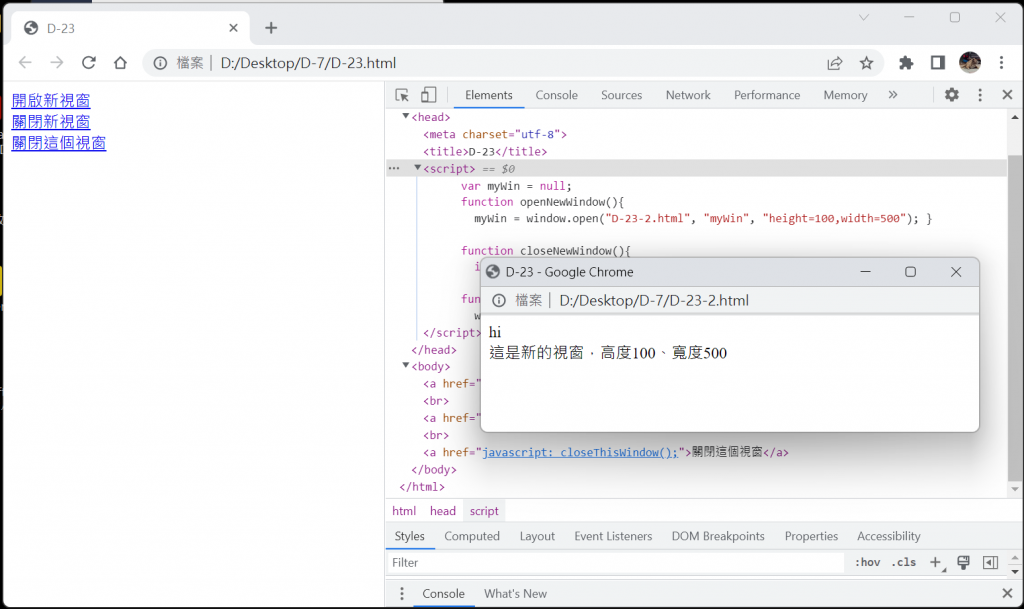
Task: Close the DevTools panel
Action: pyautogui.click(x=1007, y=95)
